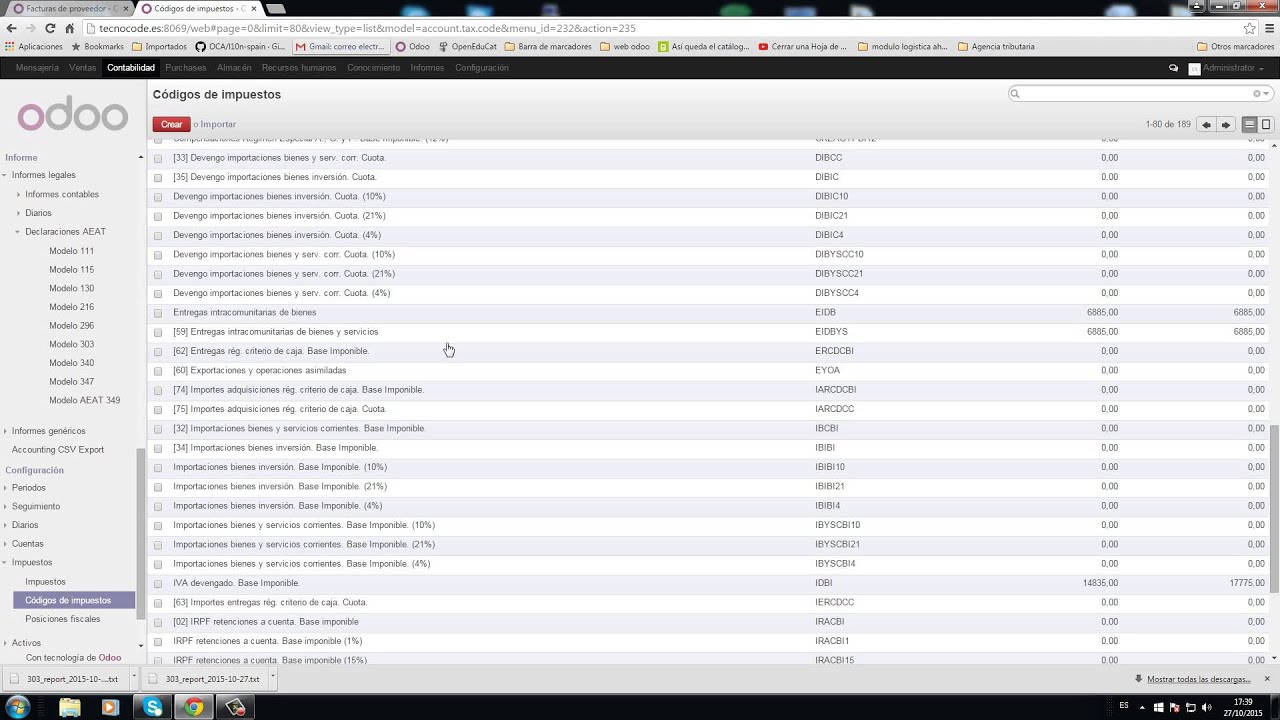Click the red Crear button

coord(171,125)
